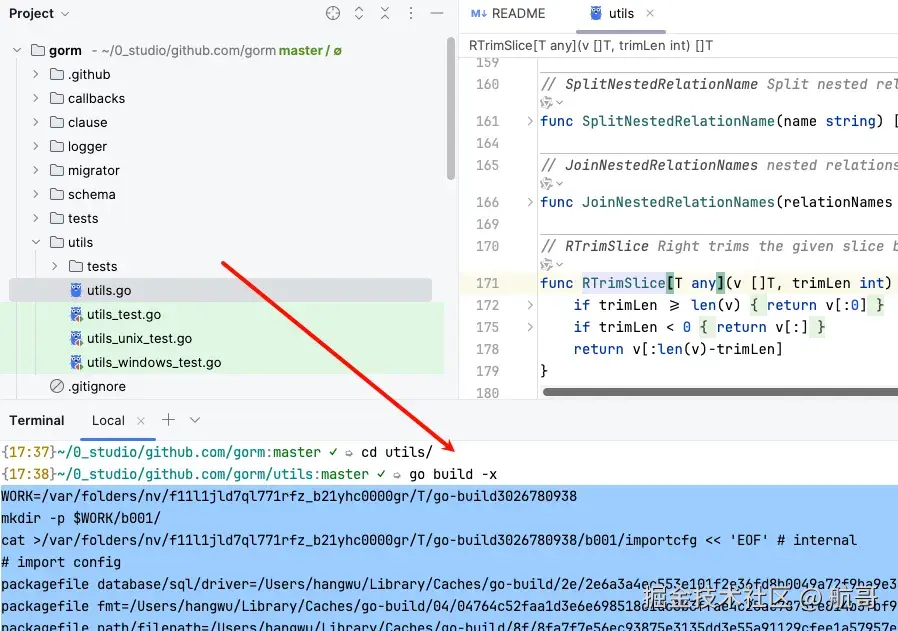Click the Project panel vertical scrollbar
This screenshot has width=898, height=631.
(451, 109)
